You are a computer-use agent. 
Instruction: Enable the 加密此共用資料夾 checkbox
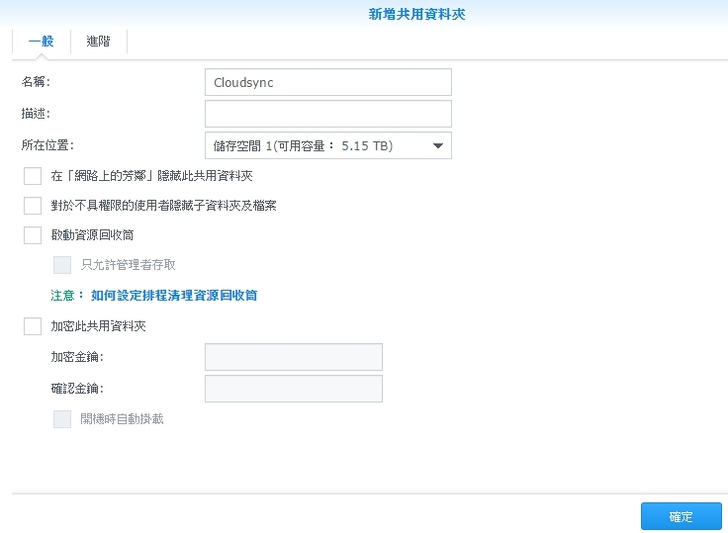[x=32, y=326]
